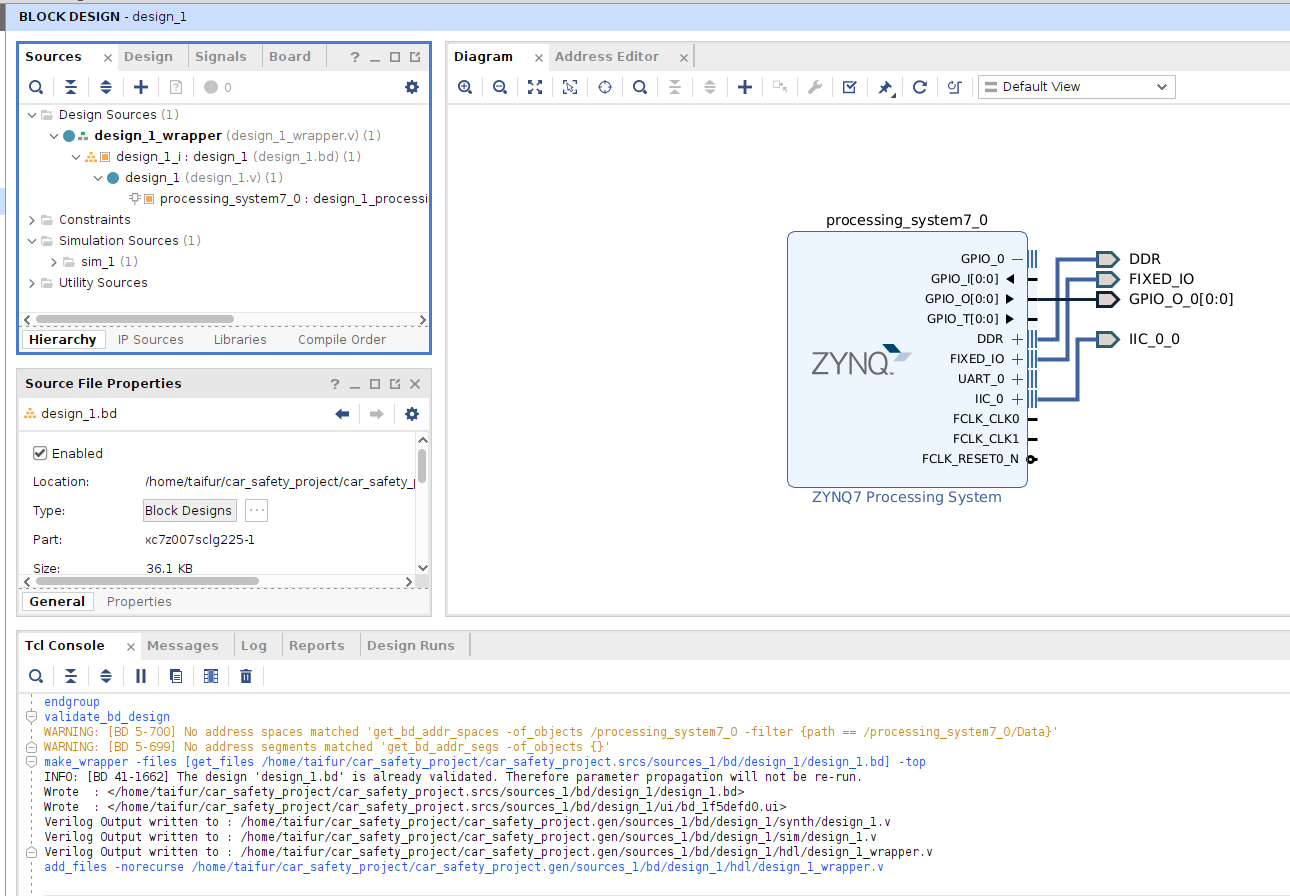Image resolution: width=1290 pixels, height=896 pixels.
Task: Collapse the Simulation Sources folder
Action: point(32,241)
